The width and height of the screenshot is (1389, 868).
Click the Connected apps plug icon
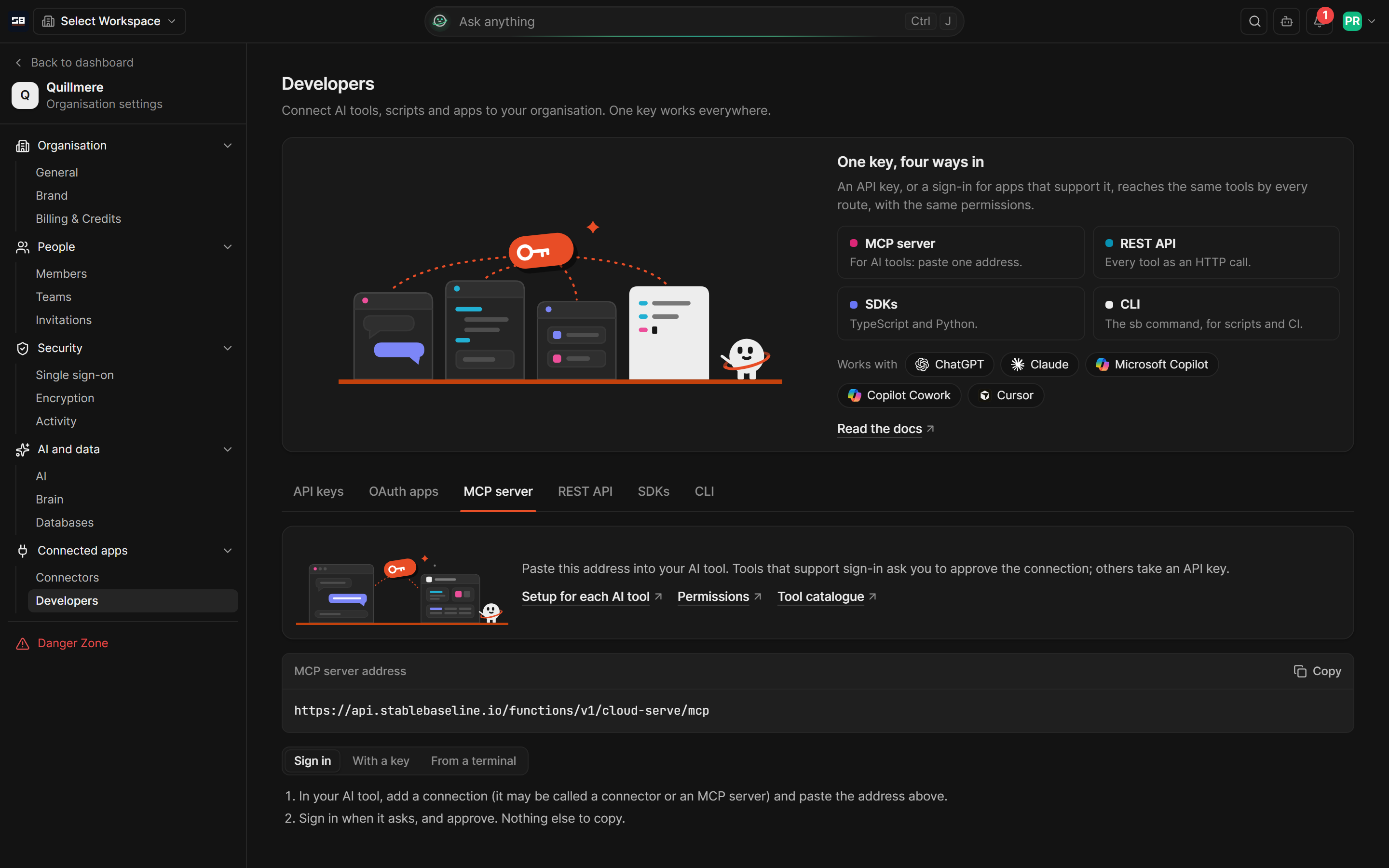click(x=22, y=551)
